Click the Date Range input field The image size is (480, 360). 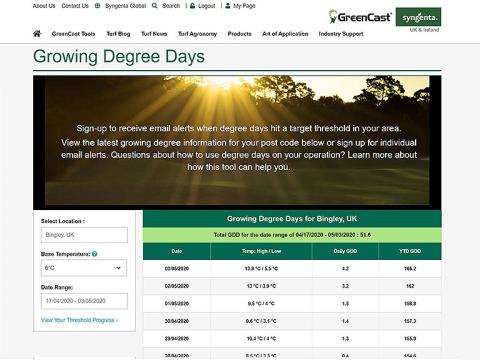pyautogui.click(x=84, y=301)
